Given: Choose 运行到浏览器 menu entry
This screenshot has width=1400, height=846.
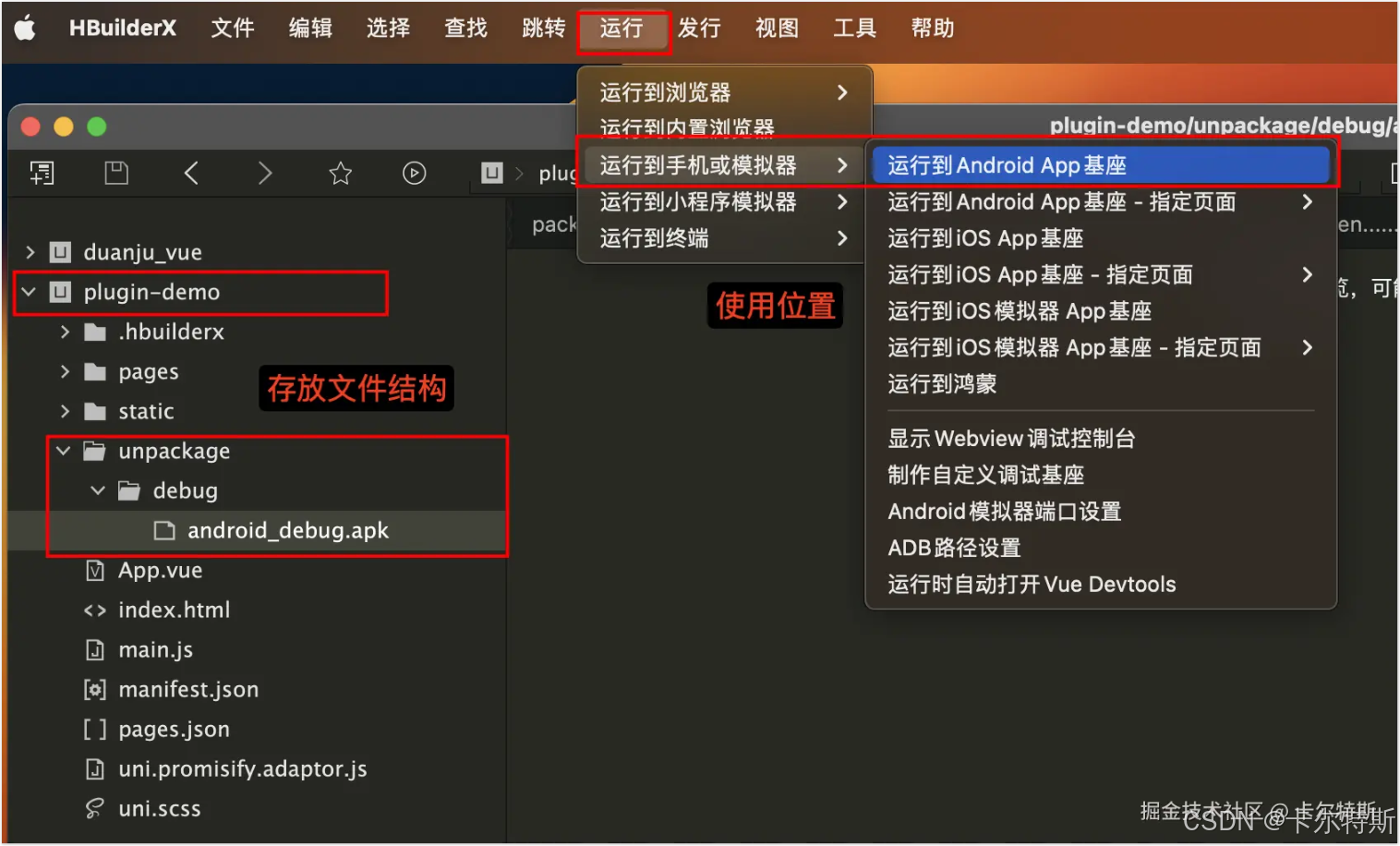Looking at the screenshot, I should click(725, 92).
